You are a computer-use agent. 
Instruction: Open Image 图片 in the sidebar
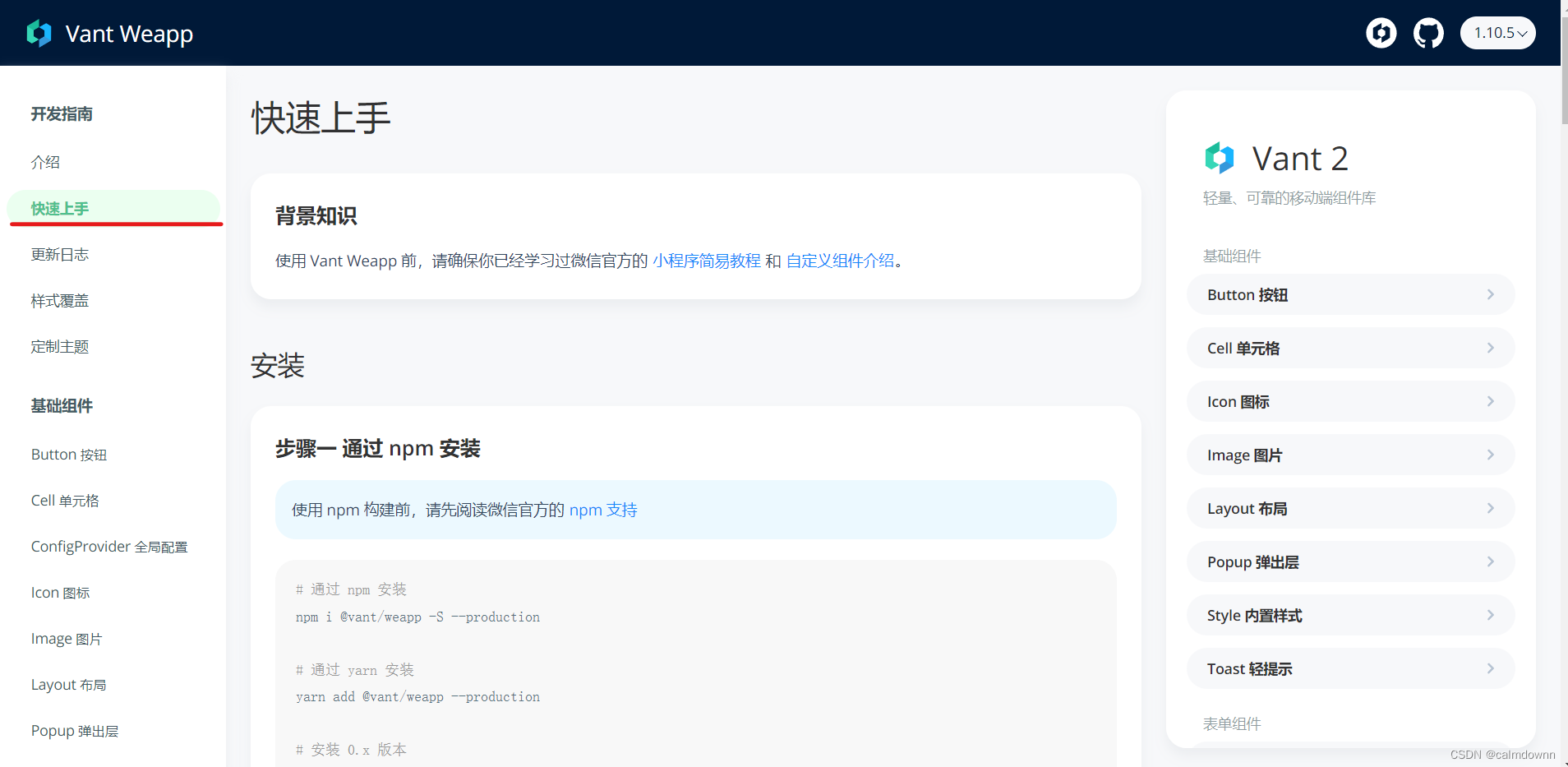67,639
